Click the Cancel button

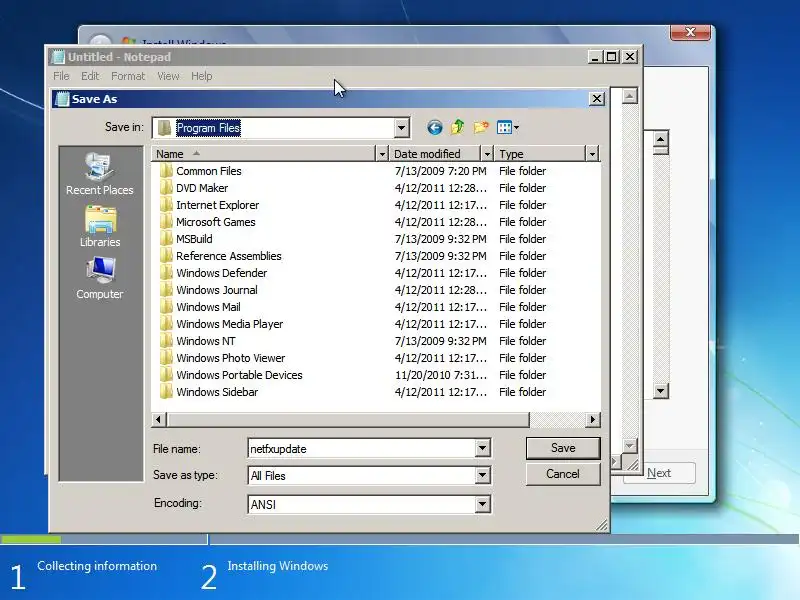[x=563, y=474]
